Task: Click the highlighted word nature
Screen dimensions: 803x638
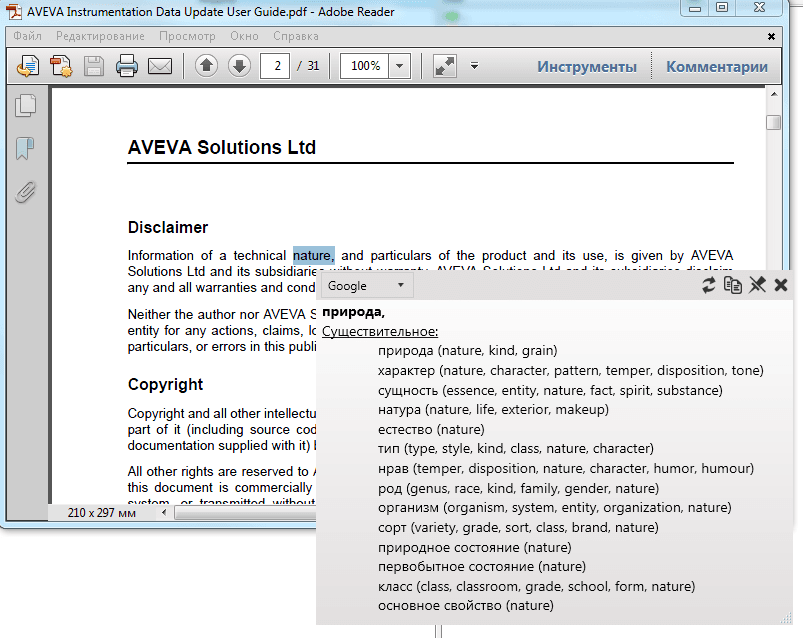Action: pyautogui.click(x=313, y=255)
